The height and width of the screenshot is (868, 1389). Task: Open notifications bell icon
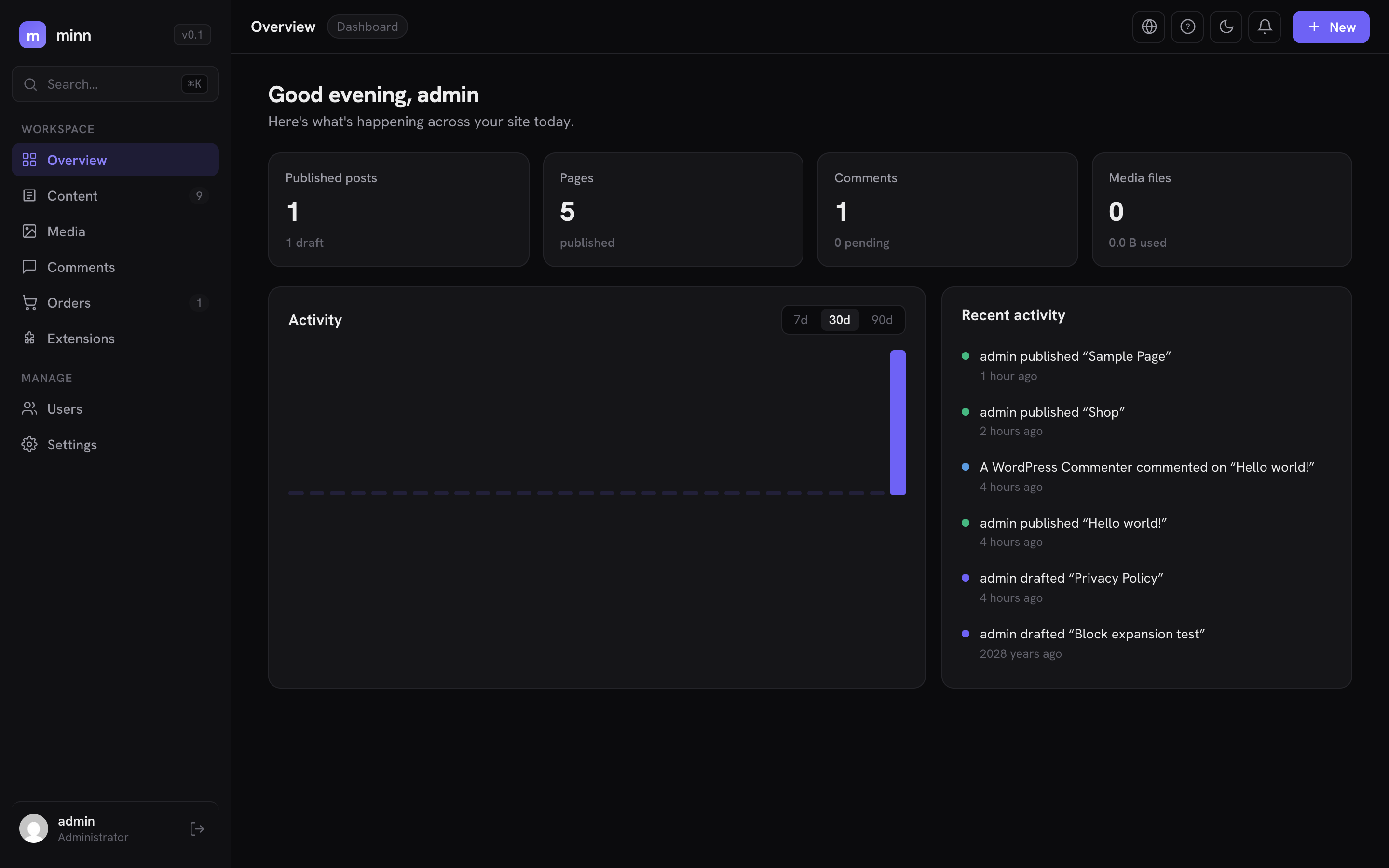[x=1265, y=27]
